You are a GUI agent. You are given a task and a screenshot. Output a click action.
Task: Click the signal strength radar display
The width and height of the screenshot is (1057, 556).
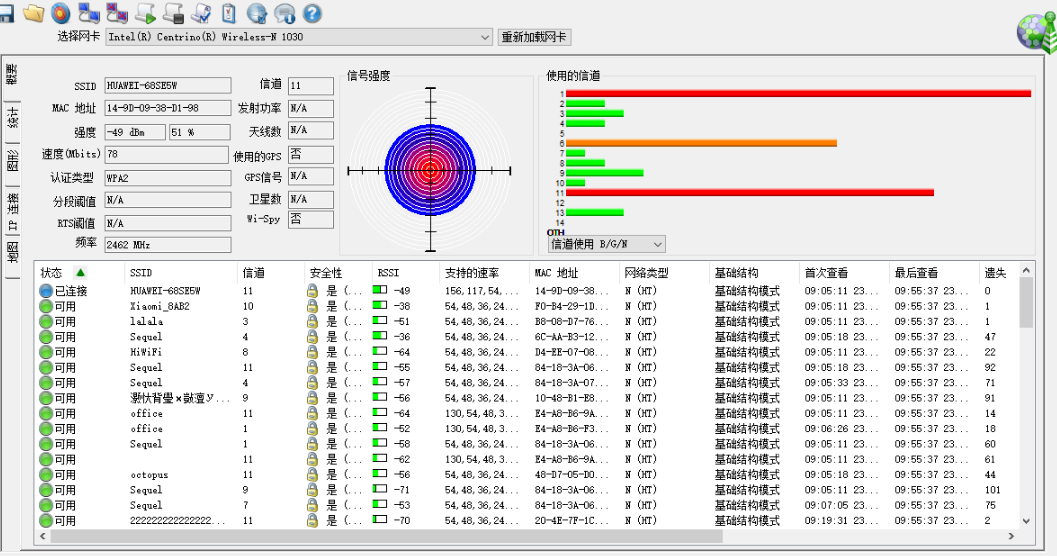[431, 170]
